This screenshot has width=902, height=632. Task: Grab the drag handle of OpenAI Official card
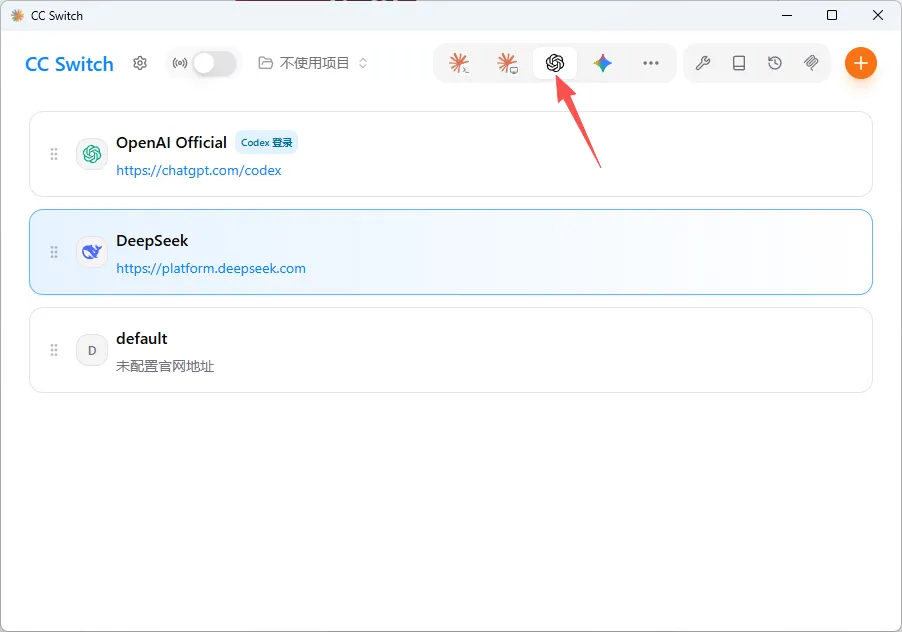tap(54, 154)
